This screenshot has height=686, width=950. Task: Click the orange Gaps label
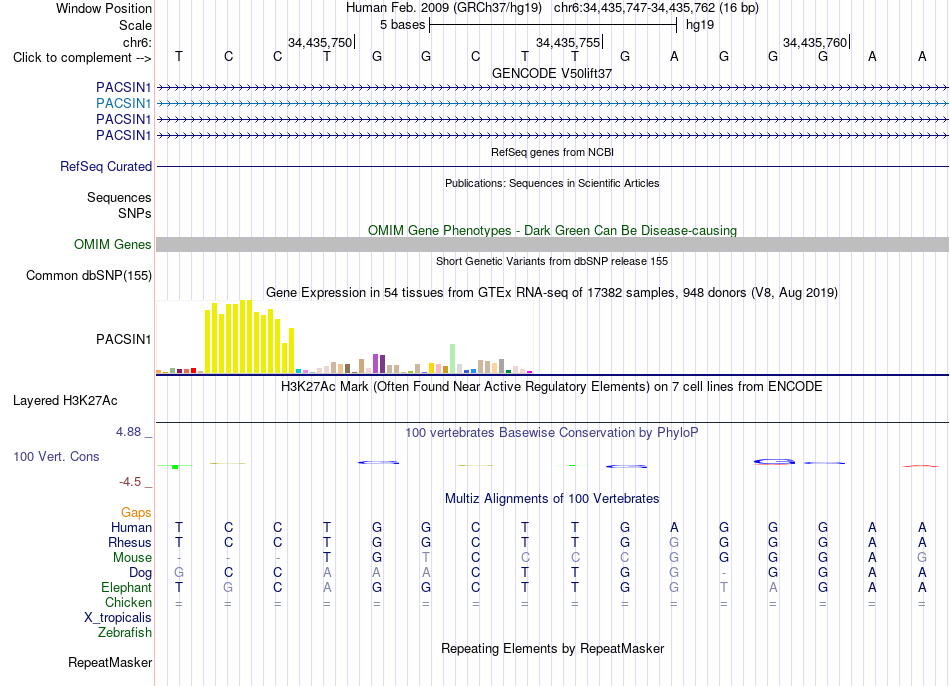point(136,513)
